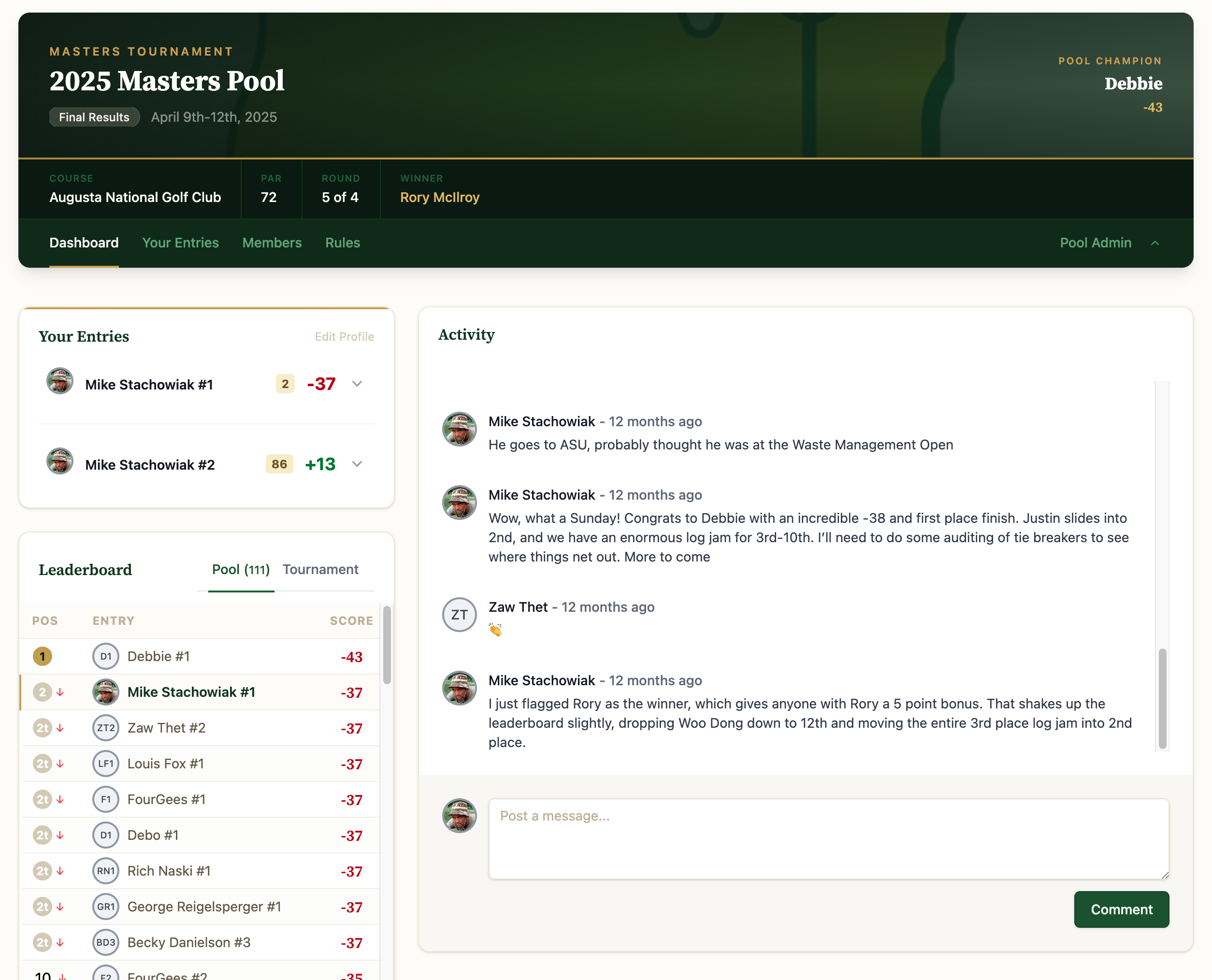This screenshot has height=980, width=1212.
Task: Select the ZT2 icon beside Zaw Thet #2
Action: coord(105,728)
